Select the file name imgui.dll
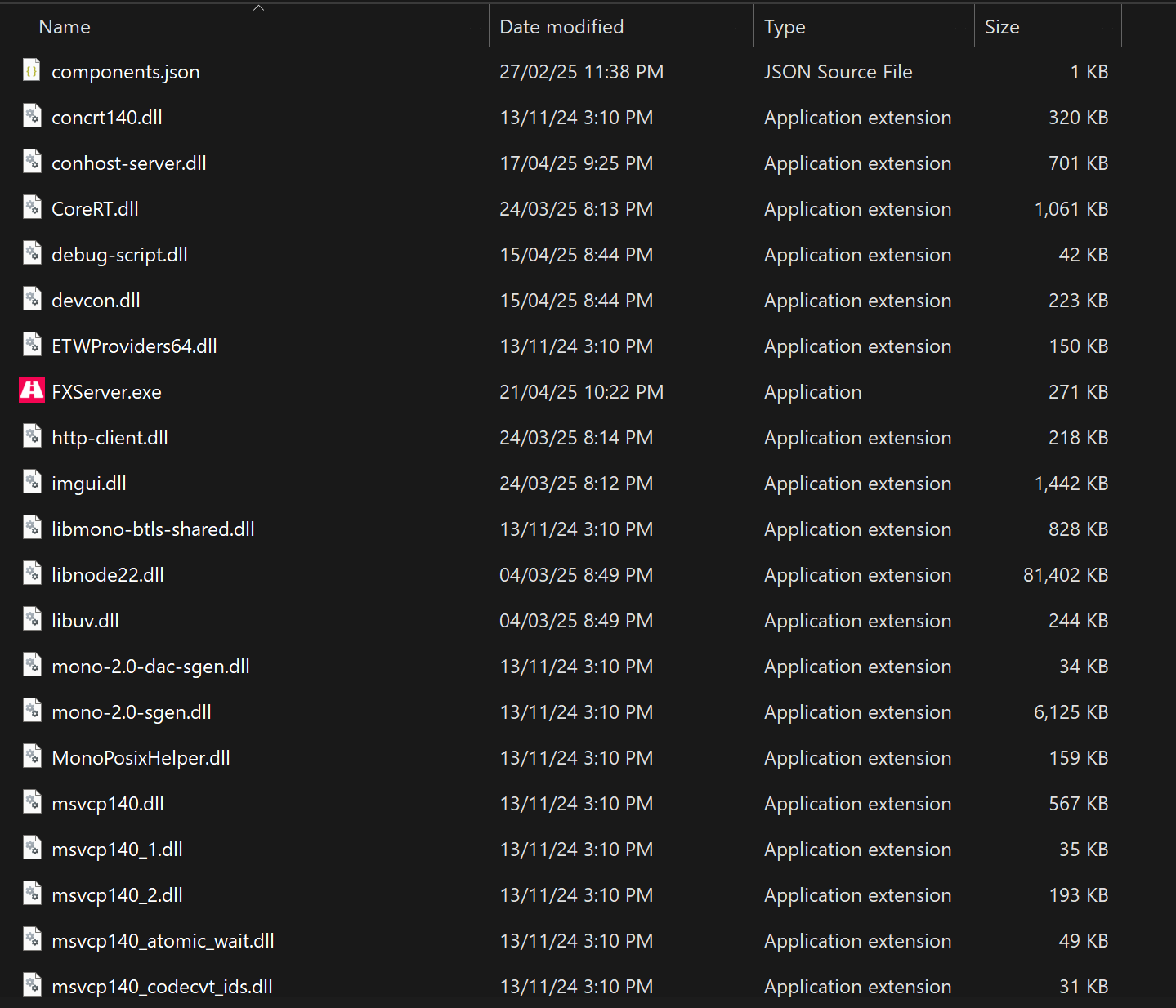The width and height of the screenshot is (1176, 1008). tap(89, 484)
